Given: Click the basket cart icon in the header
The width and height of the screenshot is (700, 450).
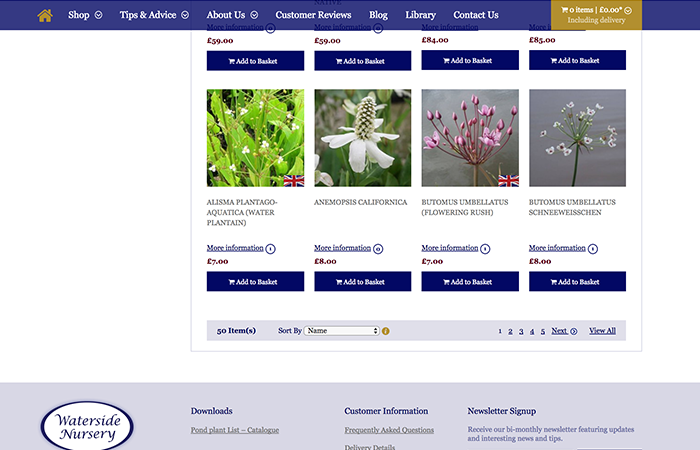Looking at the screenshot, I should click(x=564, y=10).
